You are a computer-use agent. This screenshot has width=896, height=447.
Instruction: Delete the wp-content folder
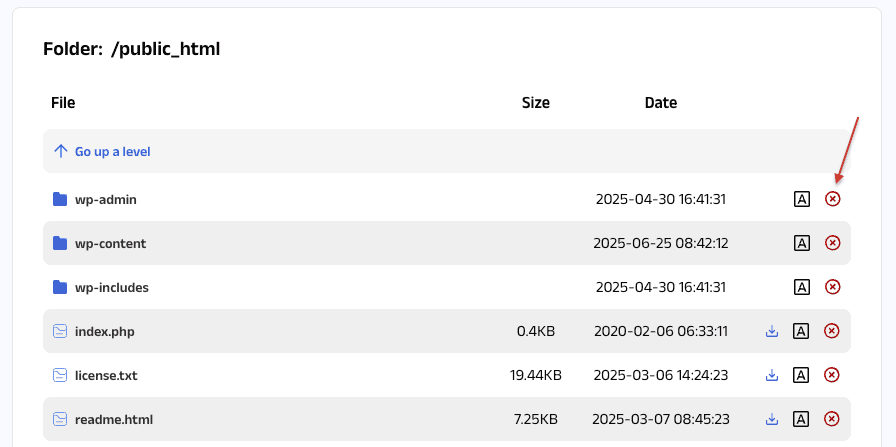pos(832,243)
